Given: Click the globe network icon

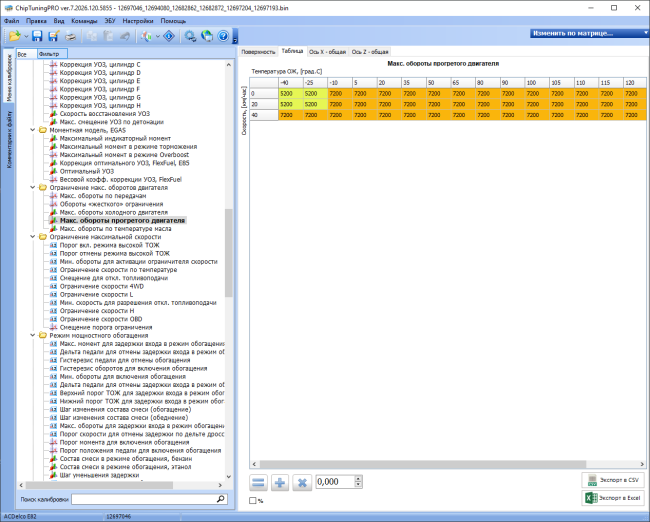Looking at the screenshot, I should coord(207,36).
